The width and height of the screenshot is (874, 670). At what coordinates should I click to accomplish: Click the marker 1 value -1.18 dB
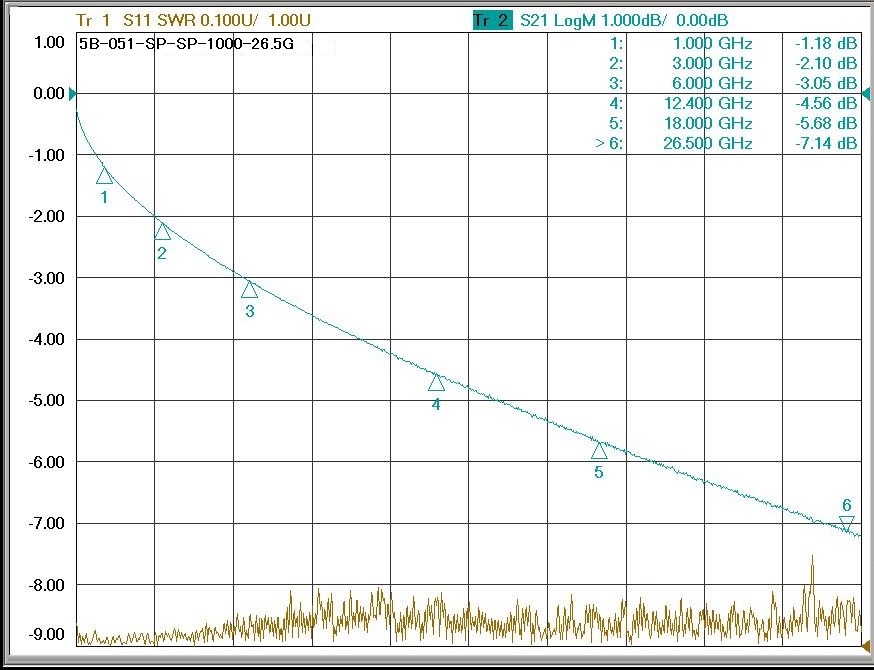(x=826, y=44)
